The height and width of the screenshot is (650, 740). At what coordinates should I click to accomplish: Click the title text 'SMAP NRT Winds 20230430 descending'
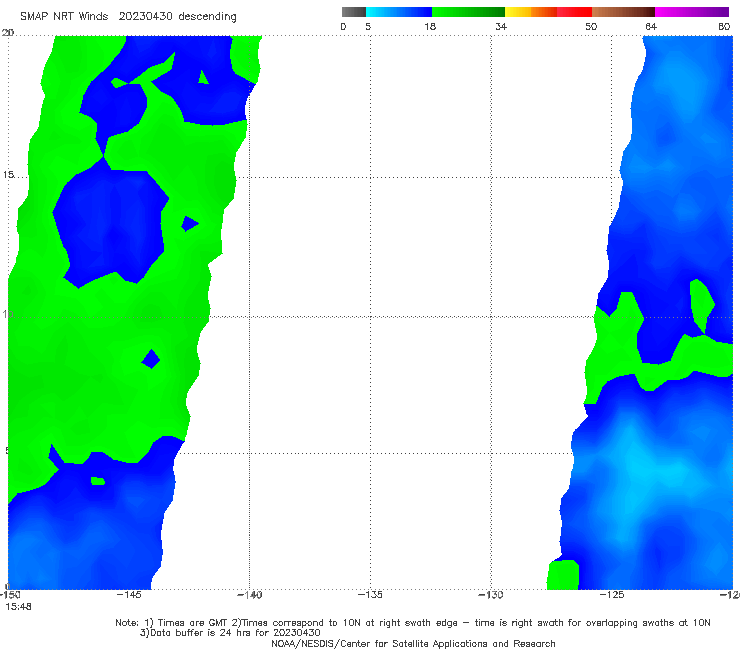point(128,17)
